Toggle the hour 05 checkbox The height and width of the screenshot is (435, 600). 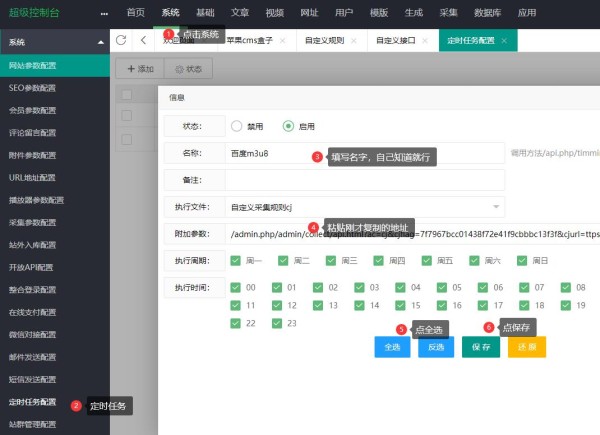click(442, 288)
